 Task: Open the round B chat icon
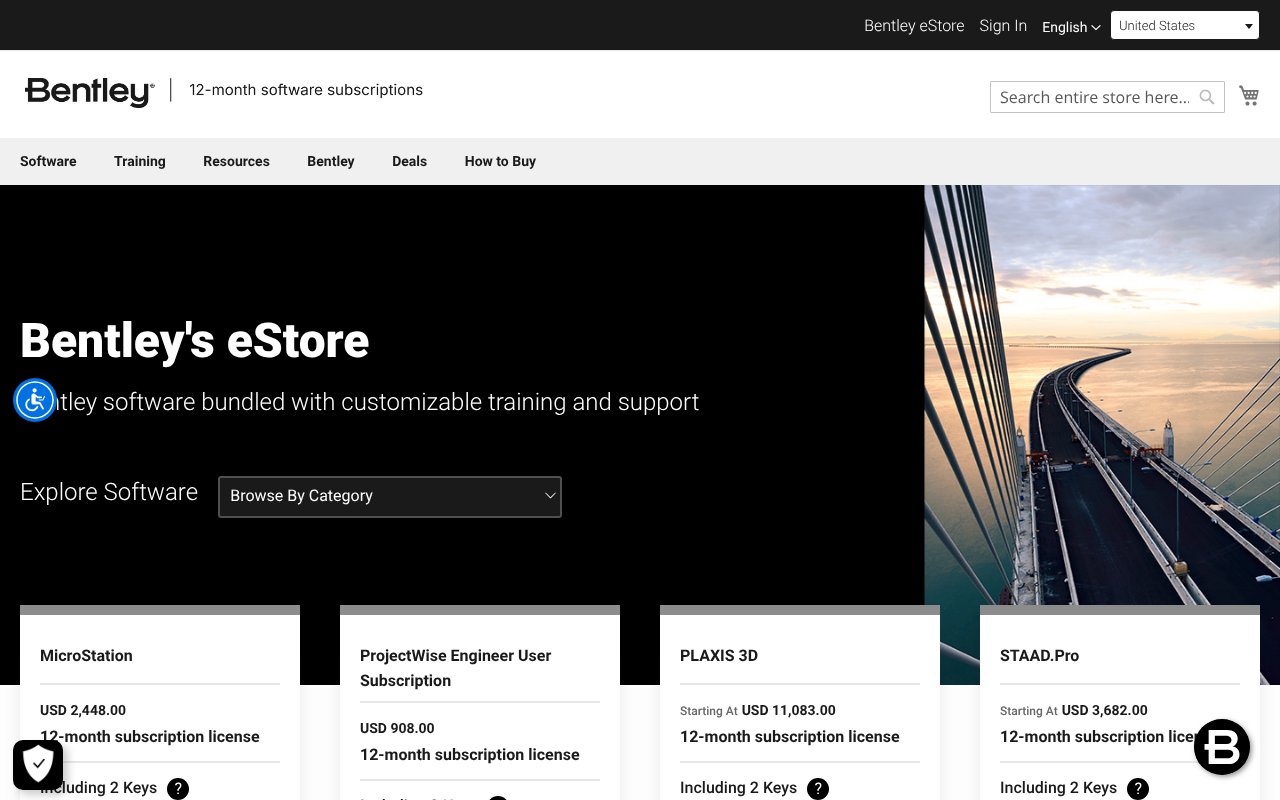pos(1221,747)
